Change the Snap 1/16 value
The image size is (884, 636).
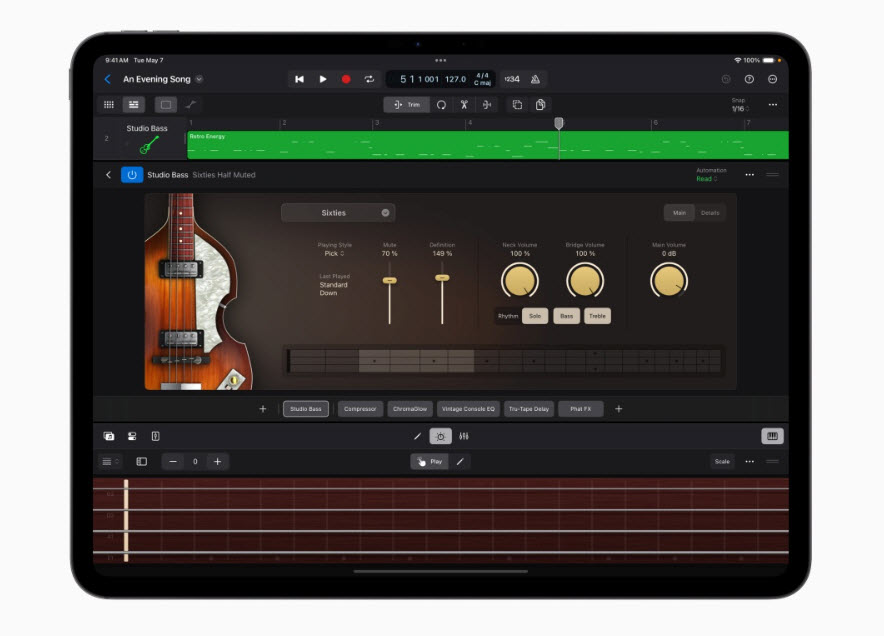click(740, 109)
